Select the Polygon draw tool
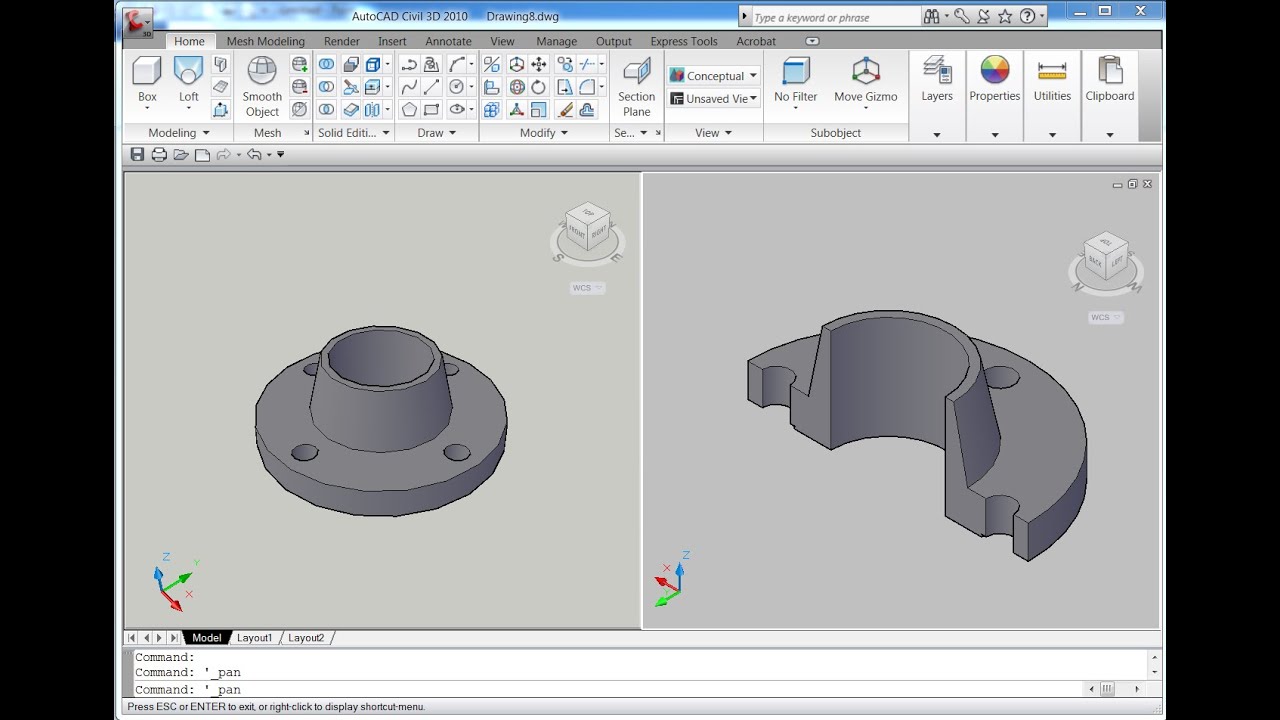This screenshot has width=1280, height=720. pos(408,110)
